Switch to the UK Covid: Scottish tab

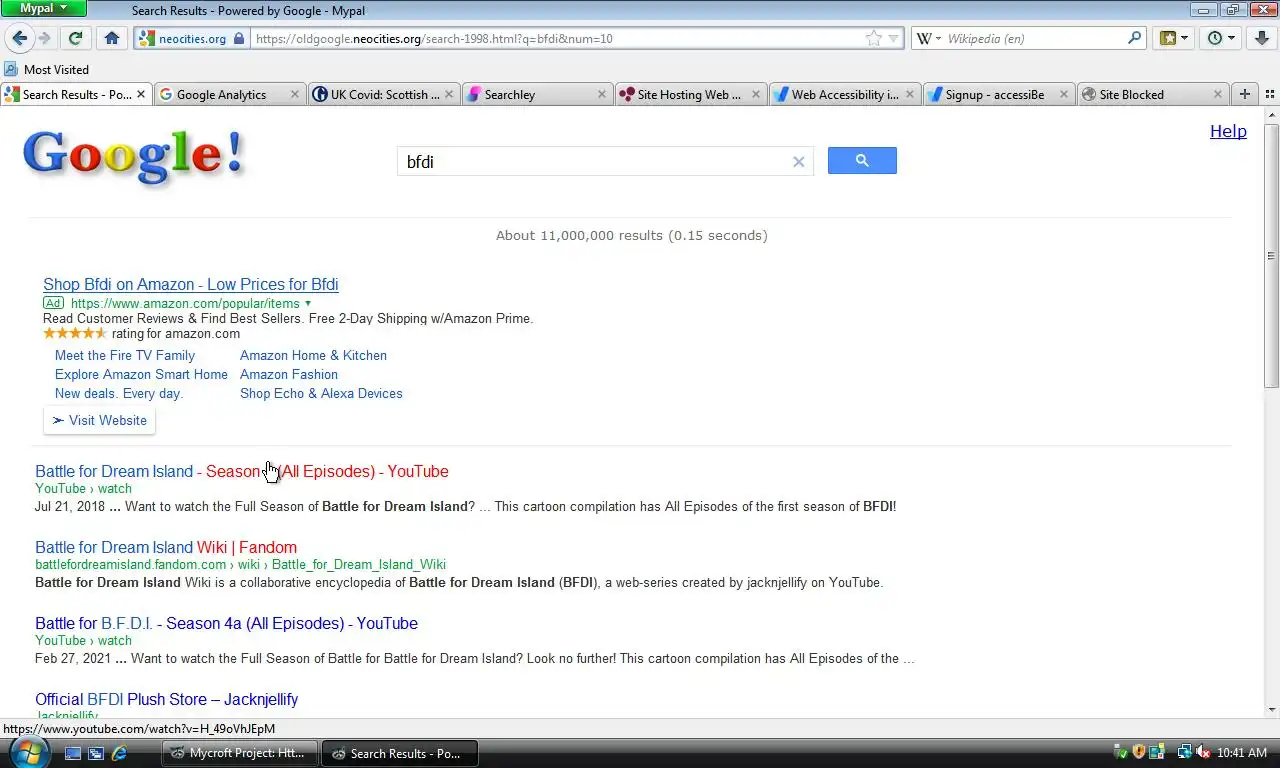pyautogui.click(x=385, y=94)
